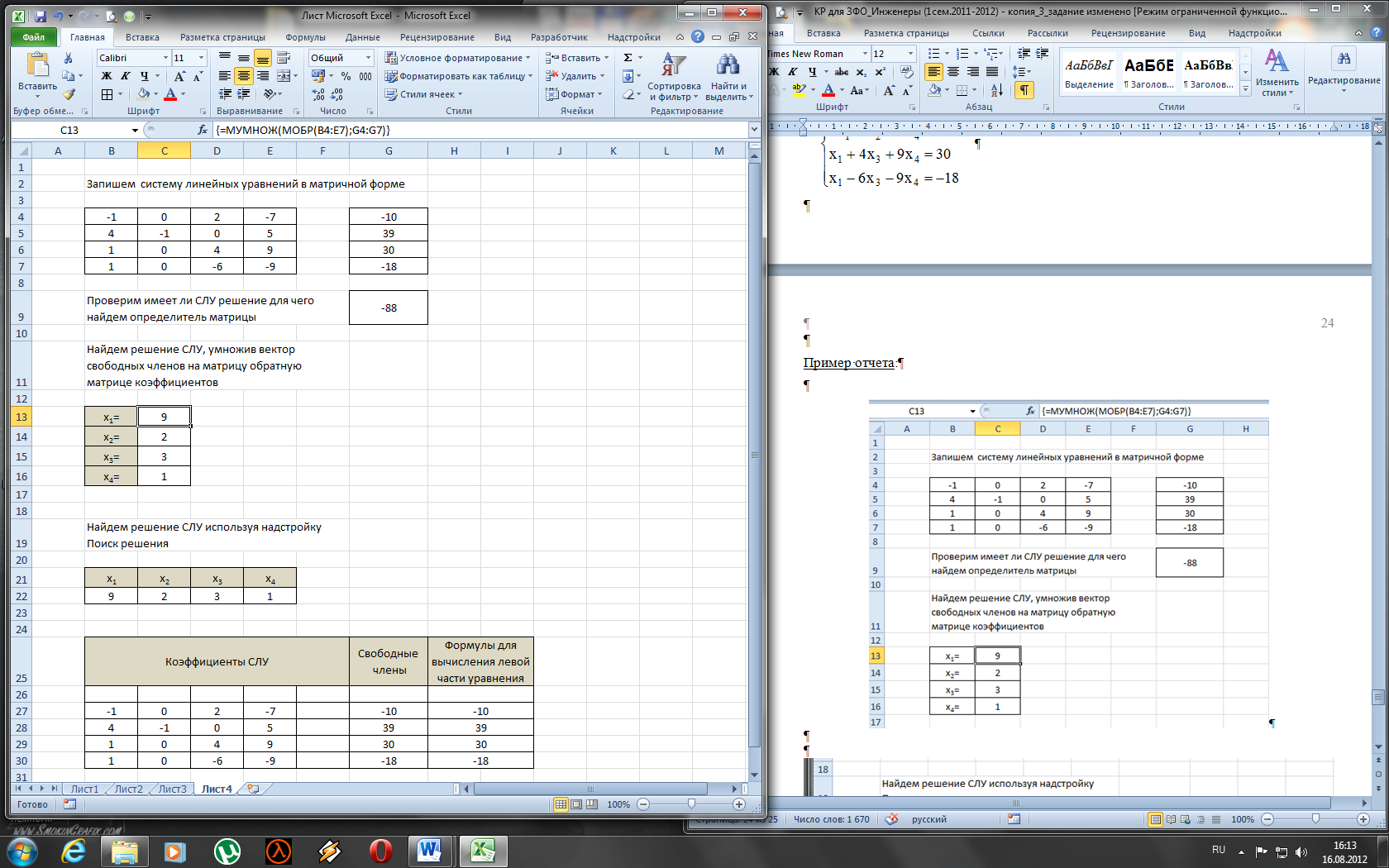Screen dimensions: 1389x868
Task: Click Undo in the Excel quick access toolbar
Action: click(58, 16)
